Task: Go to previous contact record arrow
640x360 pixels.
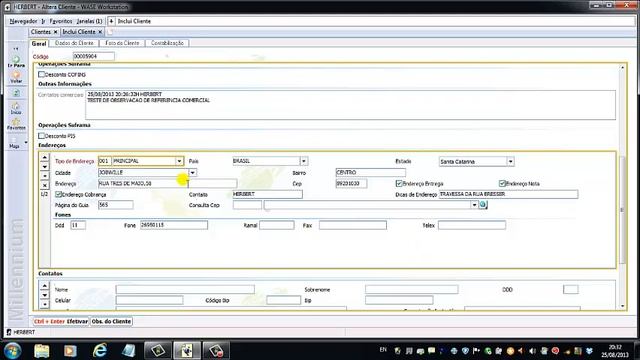Action: pos(44,286)
